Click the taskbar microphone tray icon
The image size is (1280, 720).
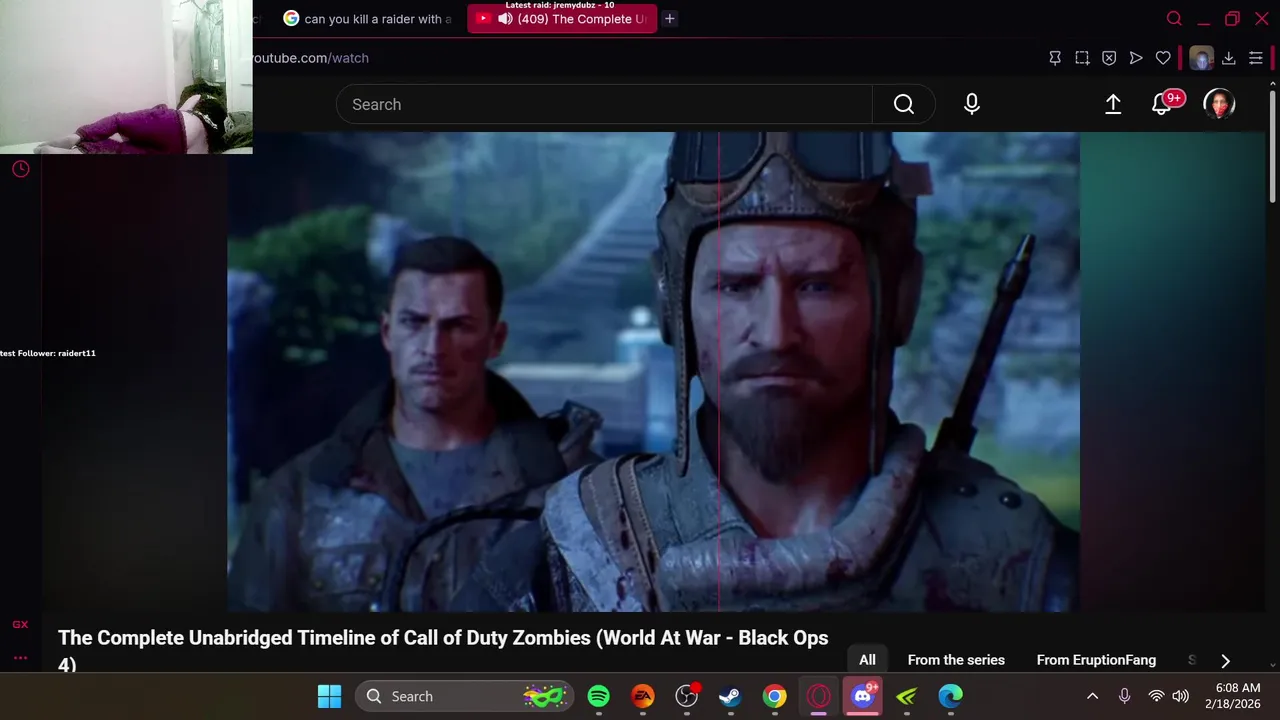1124,696
